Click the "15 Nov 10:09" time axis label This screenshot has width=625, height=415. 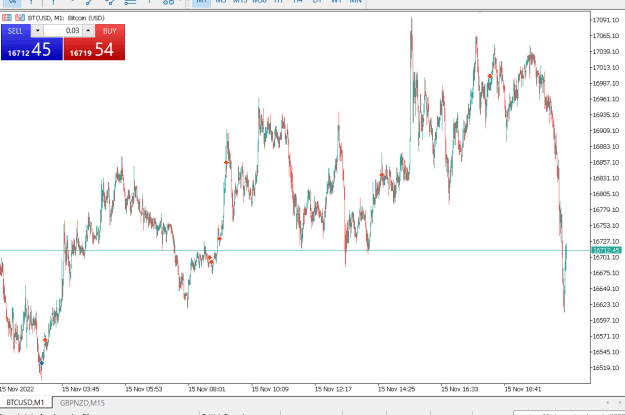[x=270, y=389]
